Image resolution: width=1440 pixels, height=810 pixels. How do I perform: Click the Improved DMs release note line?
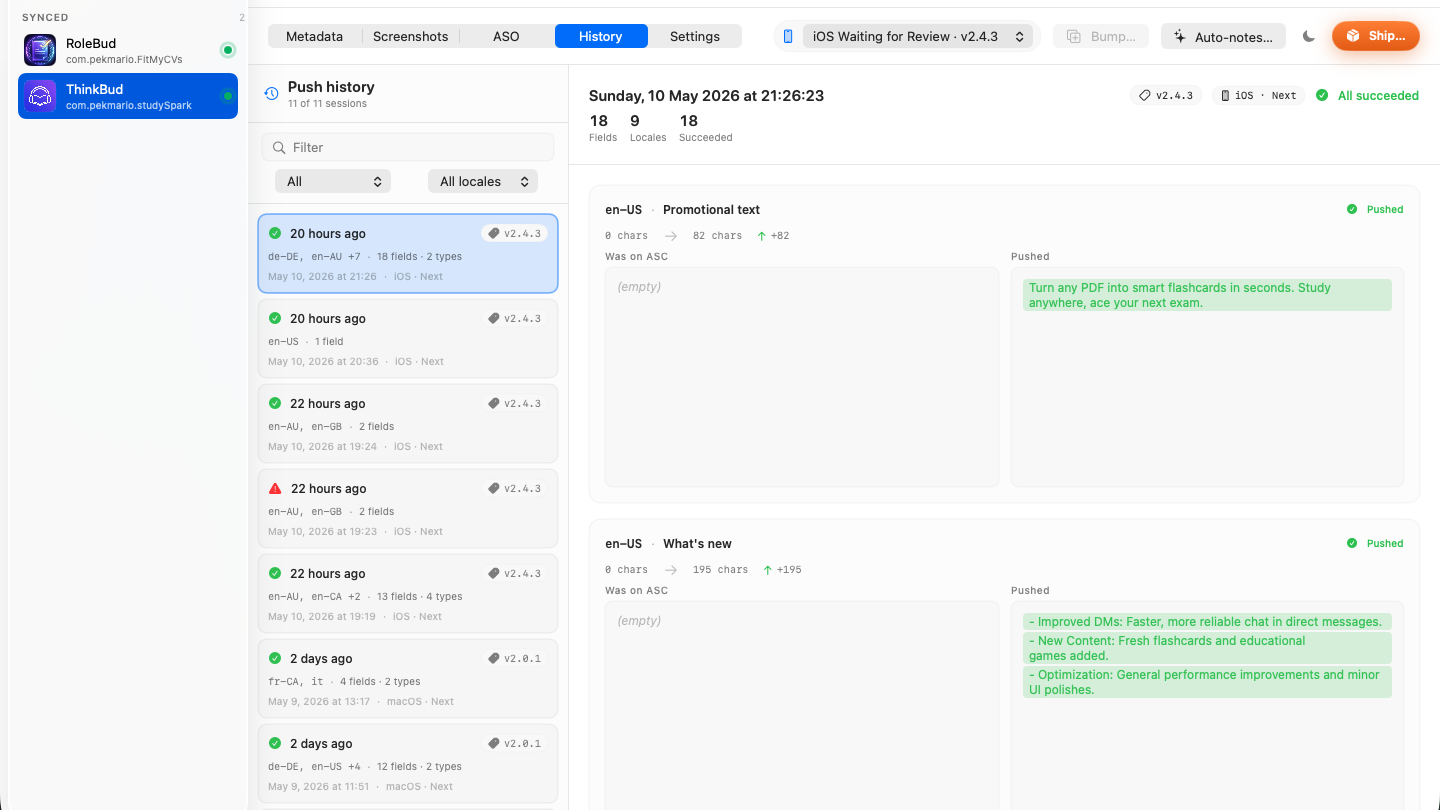[x=1207, y=622]
